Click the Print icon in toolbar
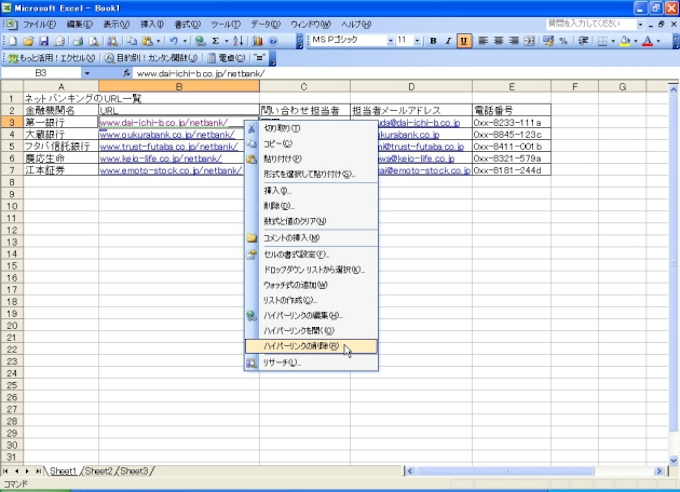The height and width of the screenshot is (492, 680). point(77,41)
